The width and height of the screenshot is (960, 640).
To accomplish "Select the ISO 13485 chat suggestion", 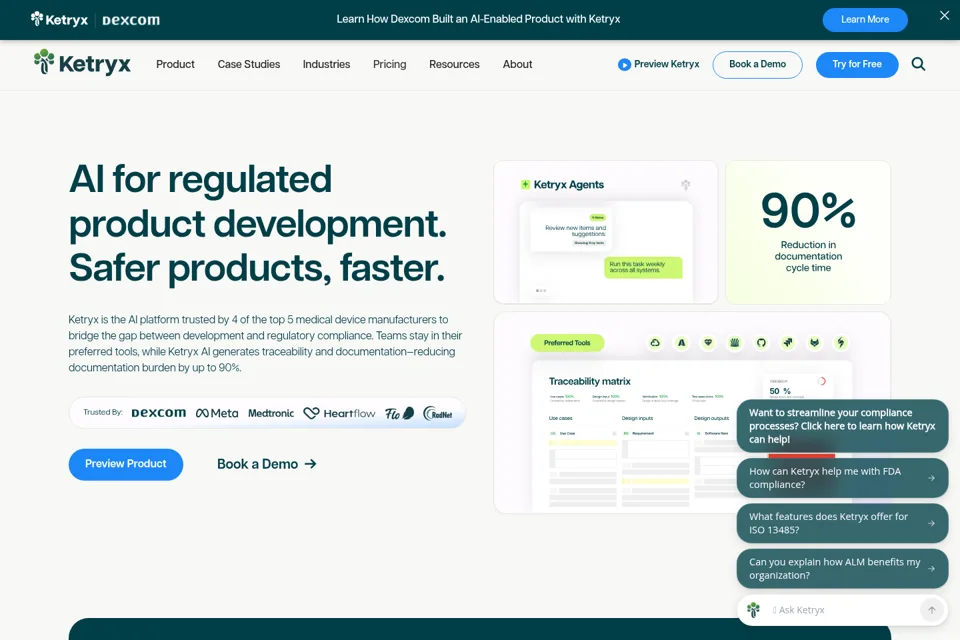I will pyautogui.click(x=842, y=523).
